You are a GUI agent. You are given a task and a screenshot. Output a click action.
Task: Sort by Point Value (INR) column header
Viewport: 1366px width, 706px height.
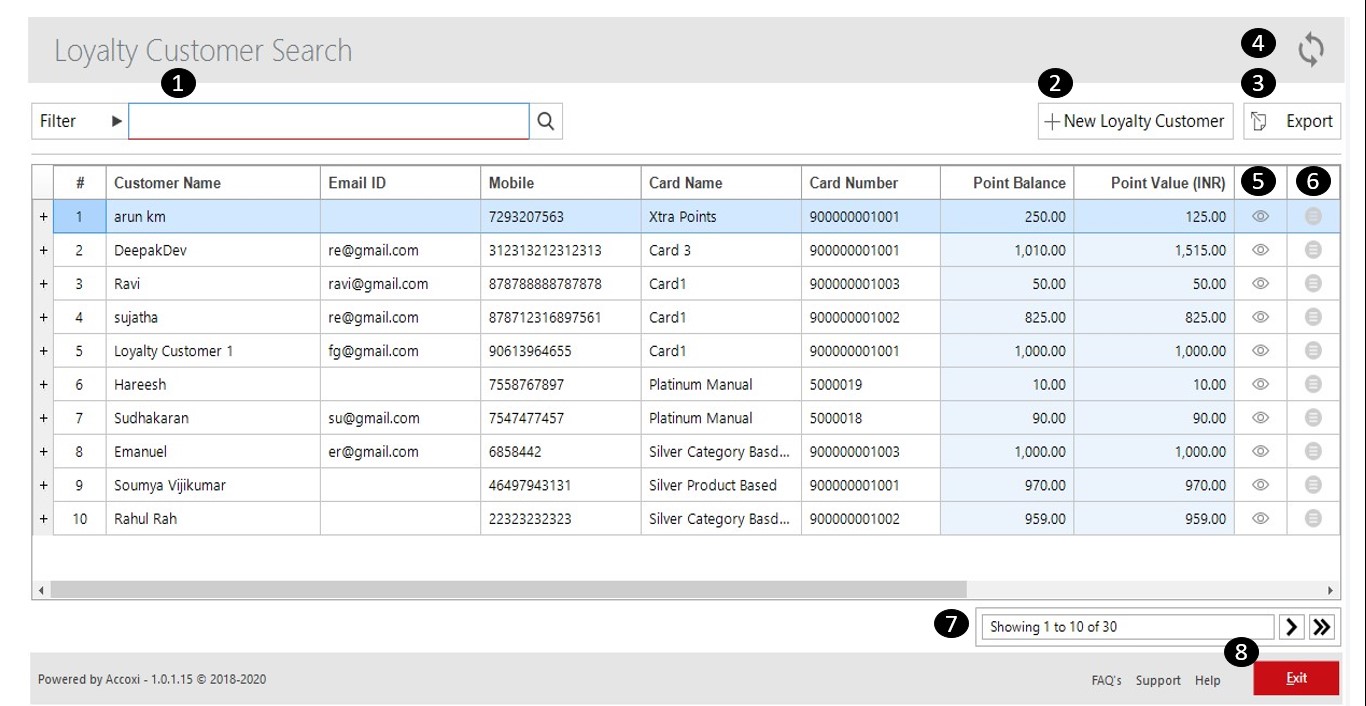click(x=1155, y=183)
